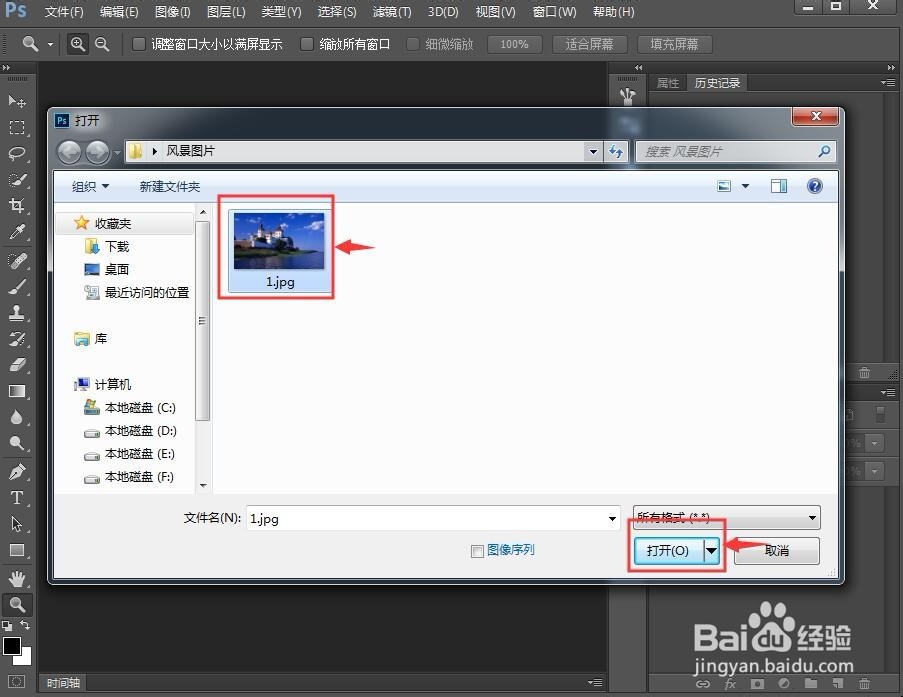903x697 pixels.
Task: Open the Filter menu
Action: pyautogui.click(x=392, y=12)
